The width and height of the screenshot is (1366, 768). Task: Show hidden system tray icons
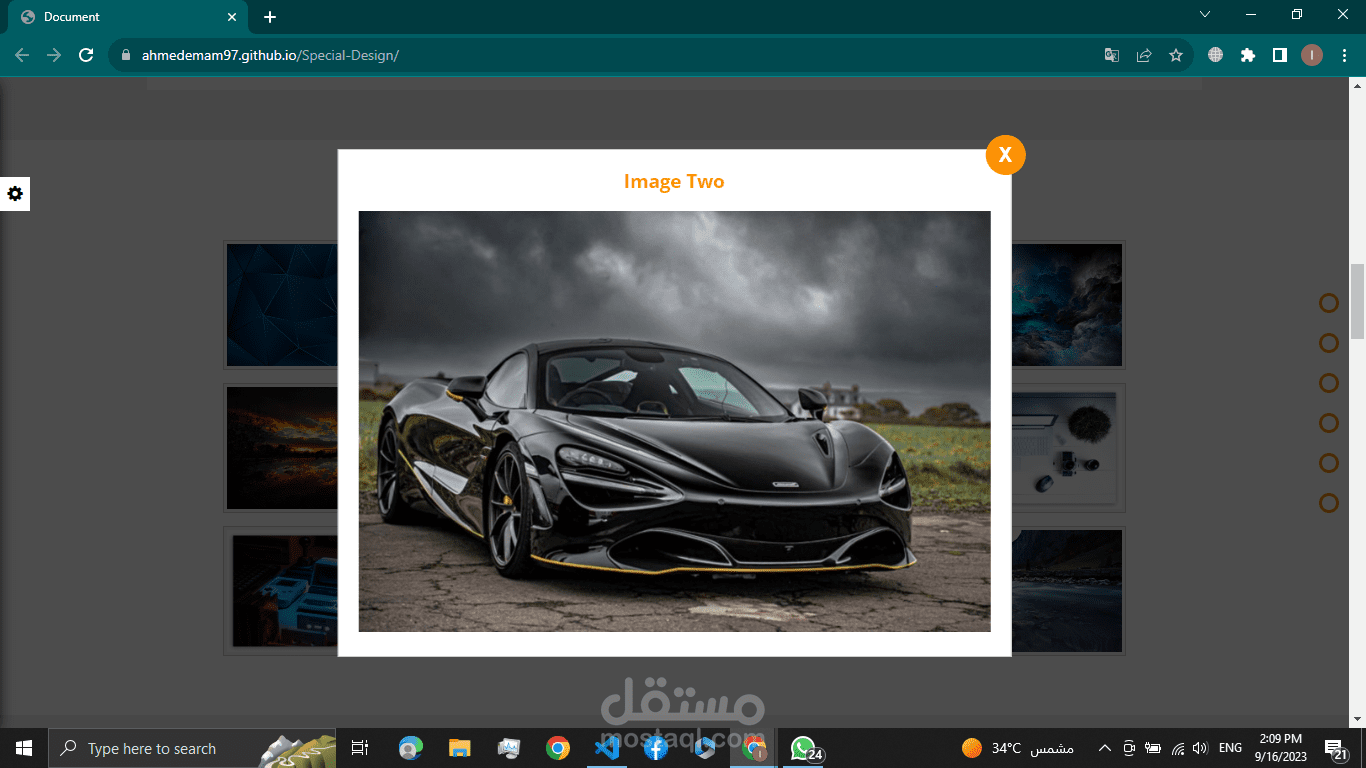[x=1104, y=748]
